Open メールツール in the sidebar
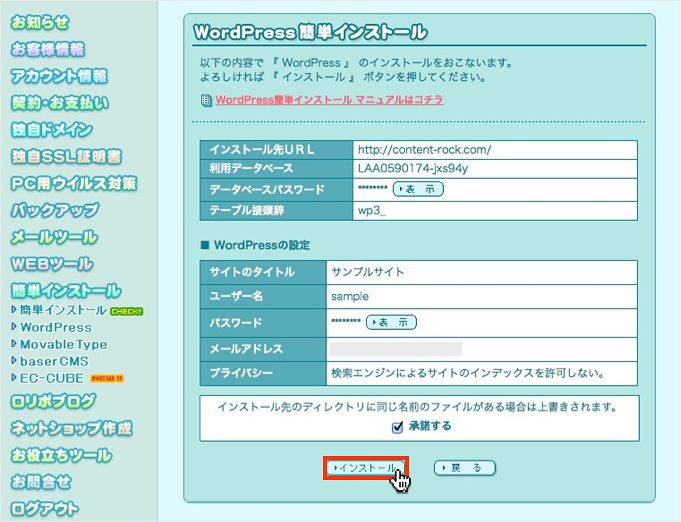Viewport: 681px width, 522px height. coord(54,237)
